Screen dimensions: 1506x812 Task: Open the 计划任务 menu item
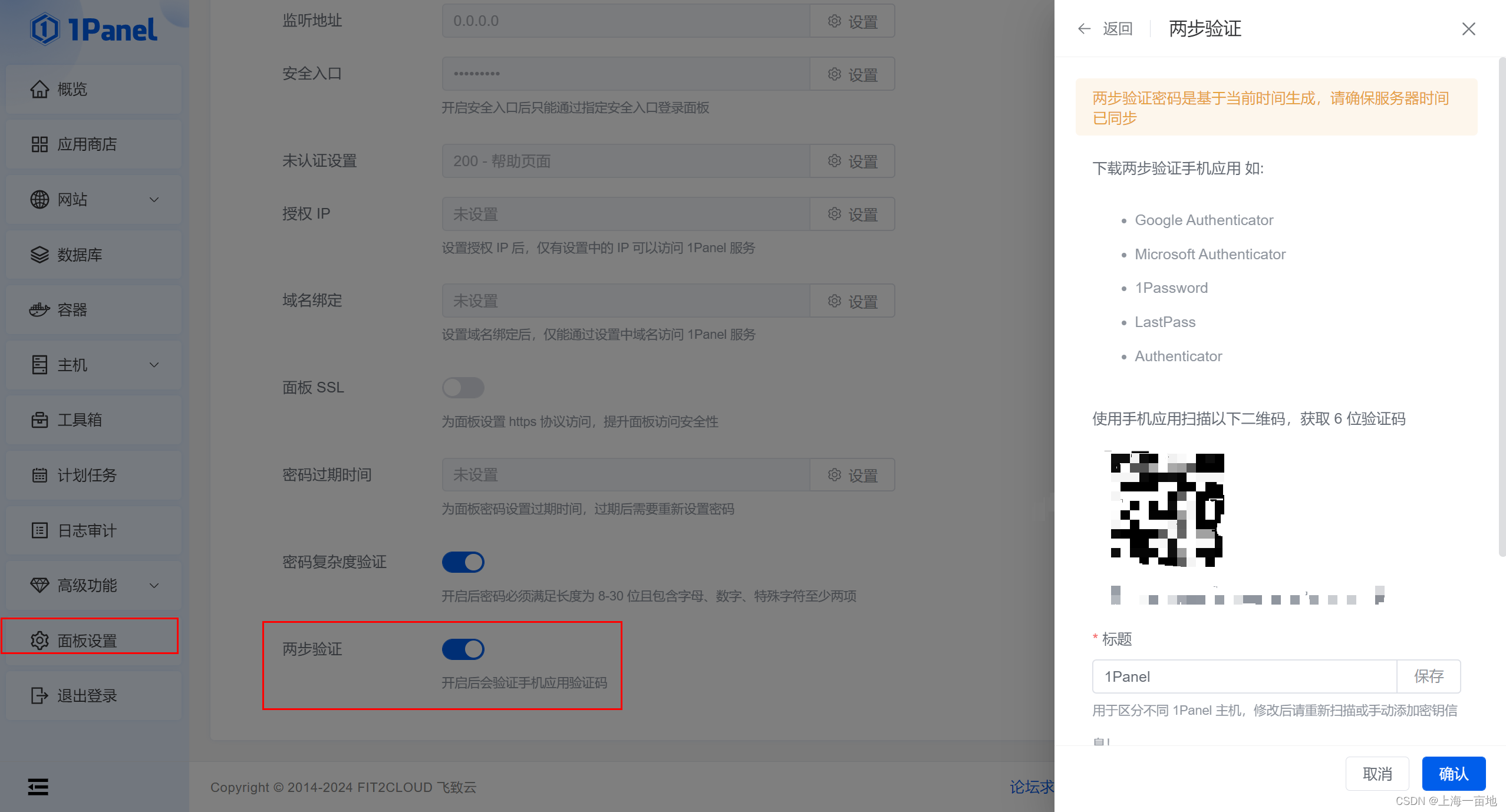[x=94, y=475]
